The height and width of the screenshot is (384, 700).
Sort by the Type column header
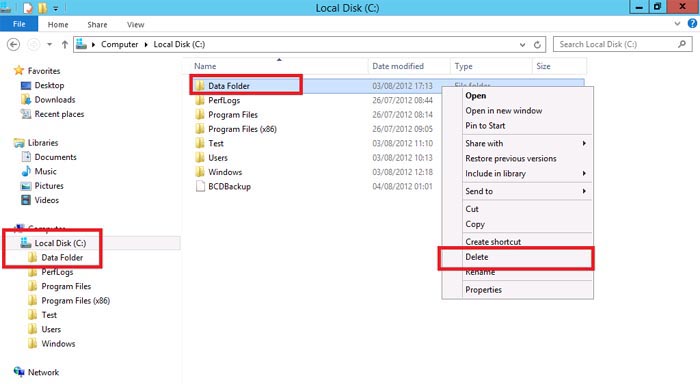(463, 66)
